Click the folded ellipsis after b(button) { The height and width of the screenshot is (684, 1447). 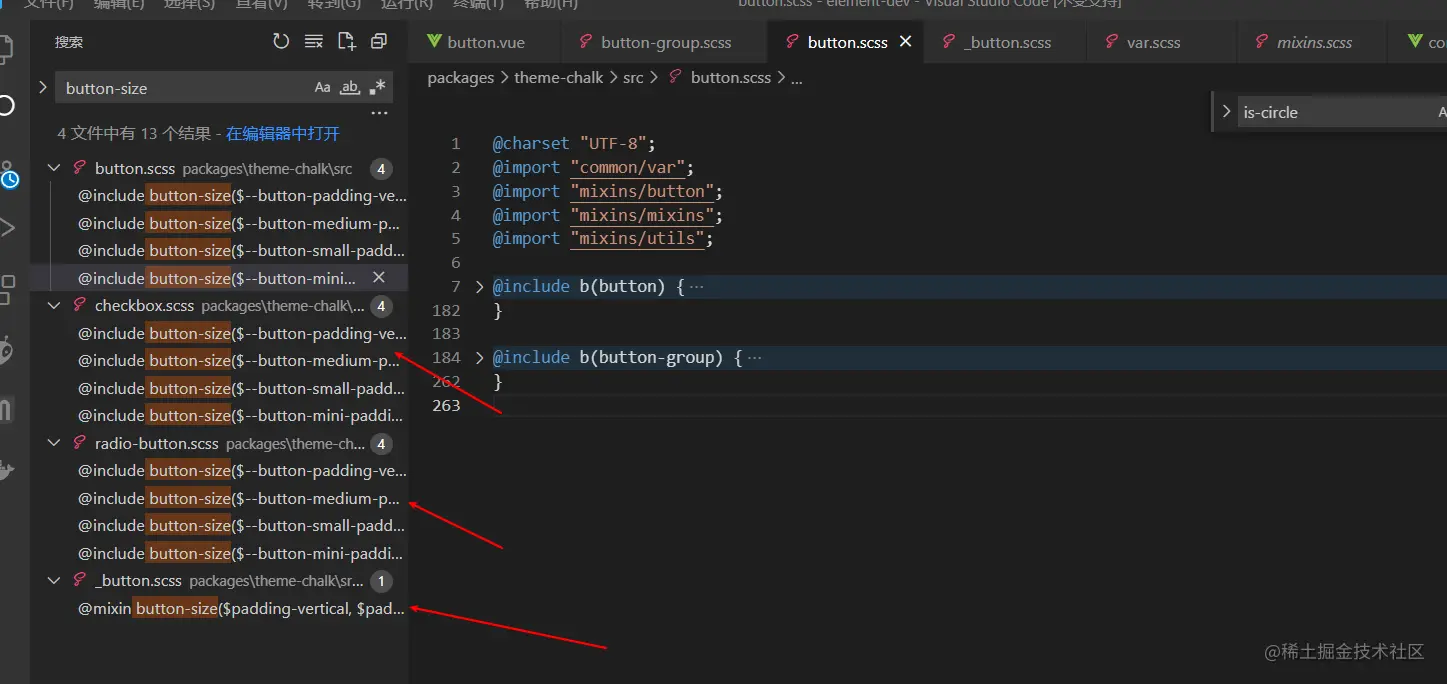tap(697, 287)
